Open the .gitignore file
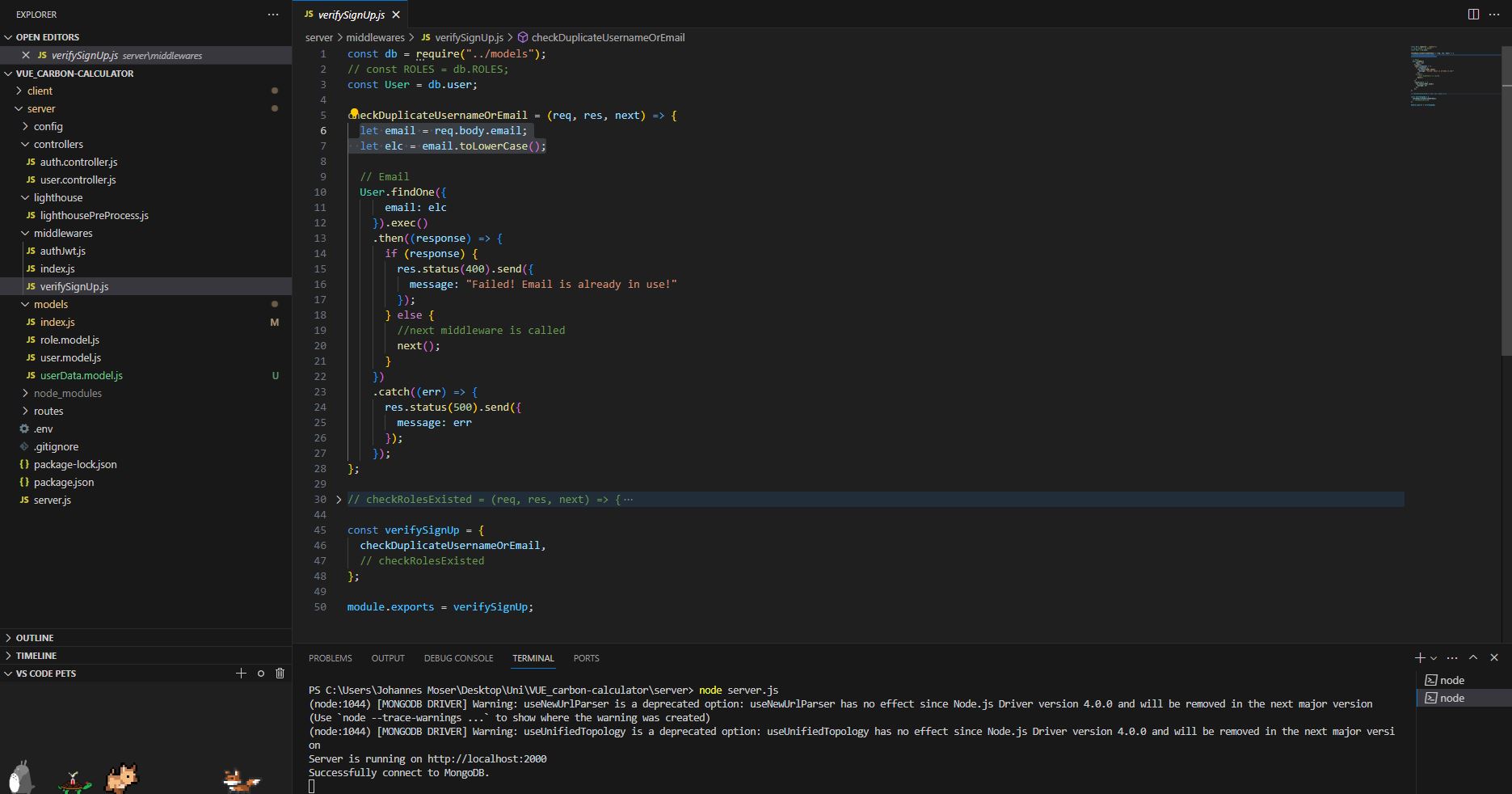1512x794 pixels. (145, 446)
